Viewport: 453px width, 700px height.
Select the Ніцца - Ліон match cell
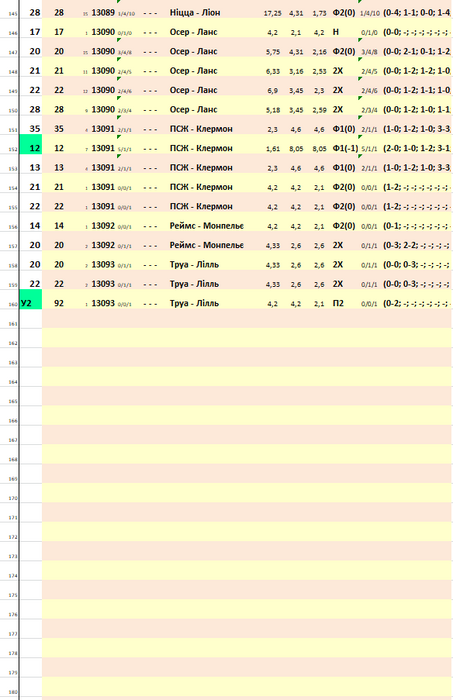coord(195,12)
